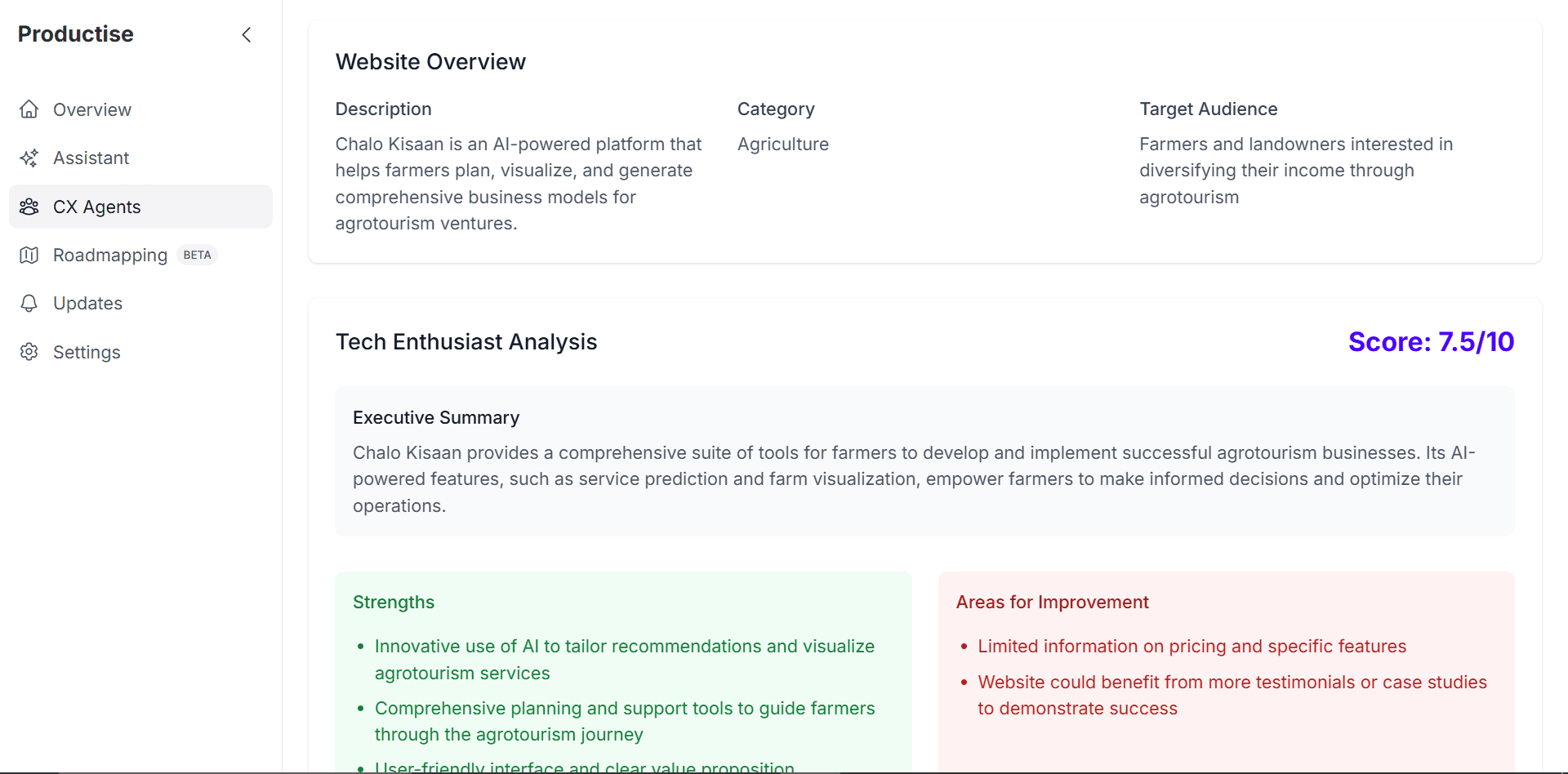Open the Settings page
This screenshot has height=774, width=1568.
pos(140,352)
